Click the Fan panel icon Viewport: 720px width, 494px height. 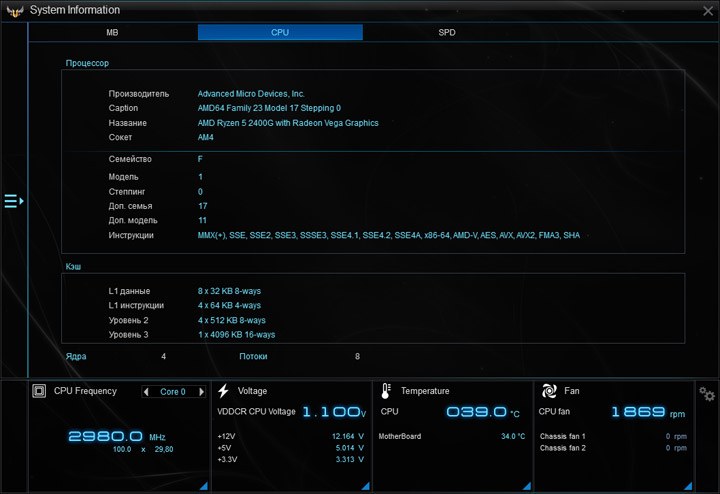point(549,391)
